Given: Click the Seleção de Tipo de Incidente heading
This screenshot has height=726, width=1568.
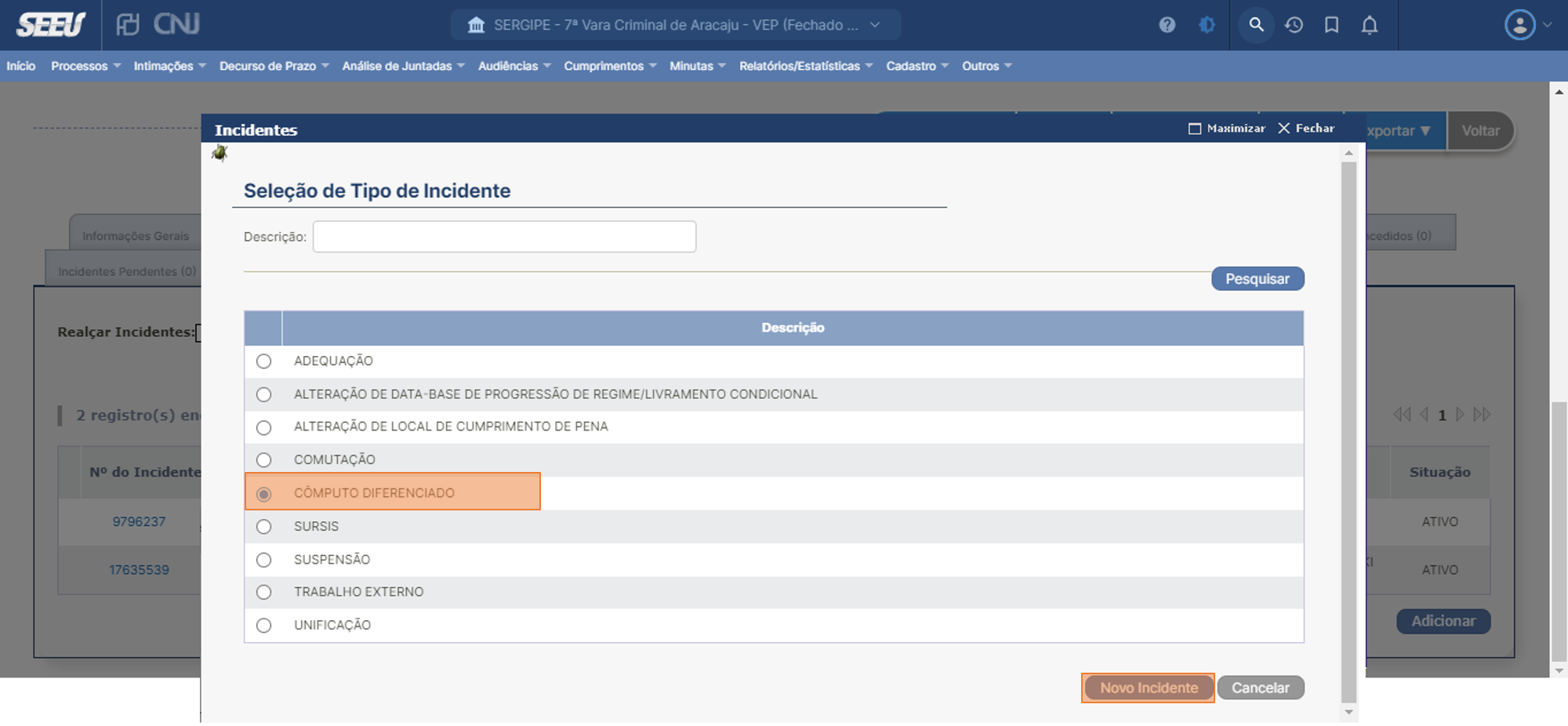Looking at the screenshot, I should pos(377,191).
